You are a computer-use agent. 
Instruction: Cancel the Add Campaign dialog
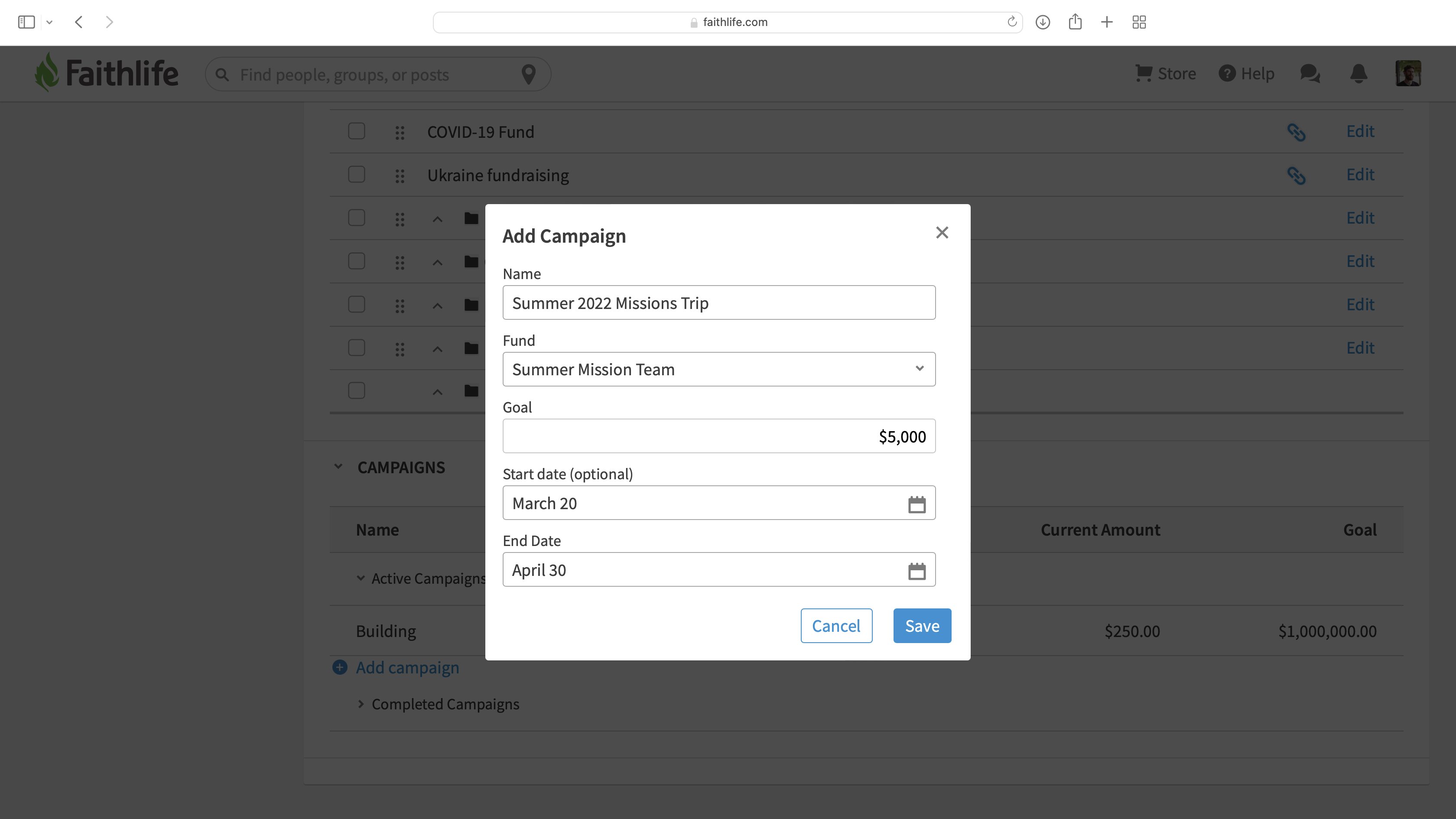(836, 626)
